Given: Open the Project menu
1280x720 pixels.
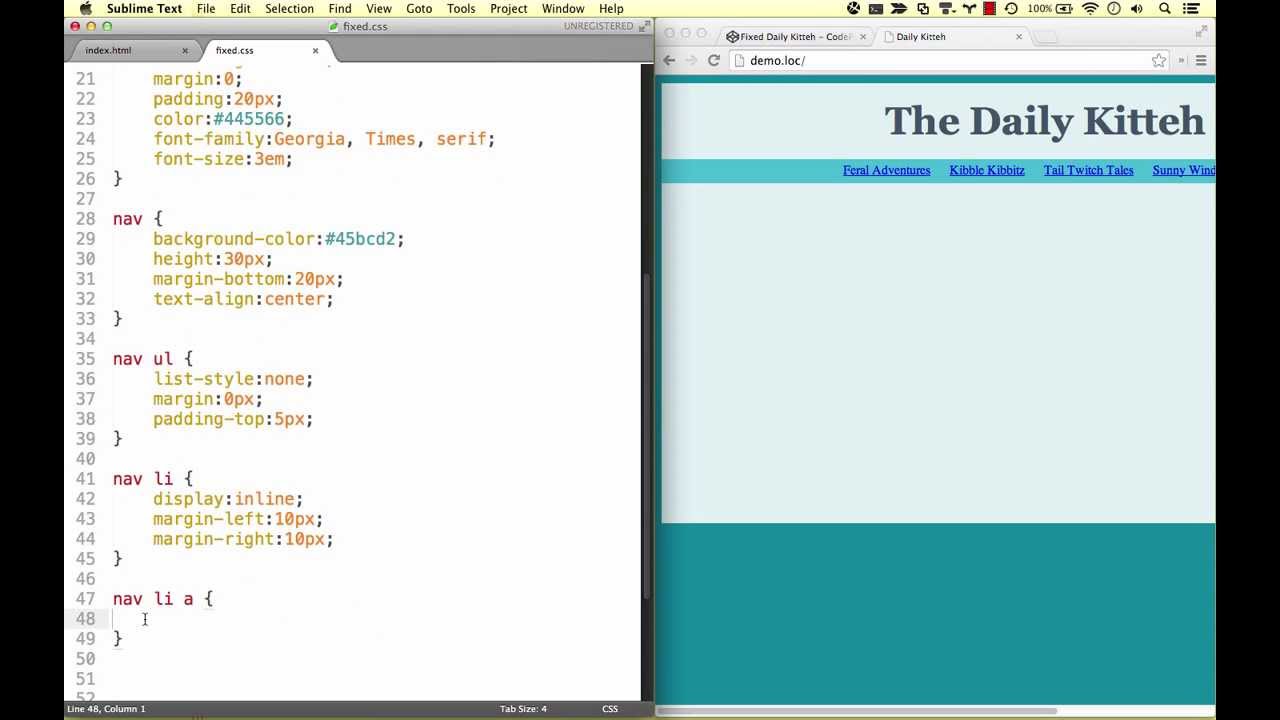Looking at the screenshot, I should pos(508,8).
